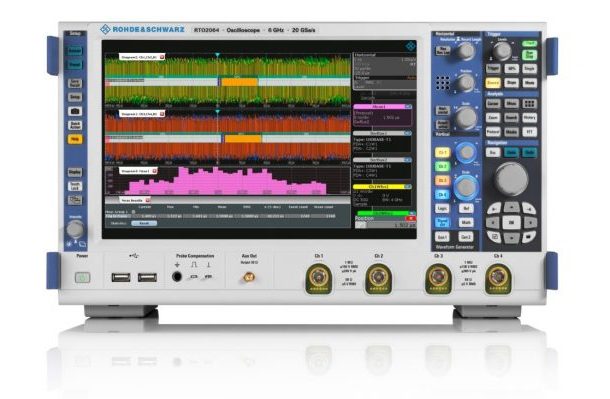
Task: Hit the Single acquisition key
Action: point(529,69)
